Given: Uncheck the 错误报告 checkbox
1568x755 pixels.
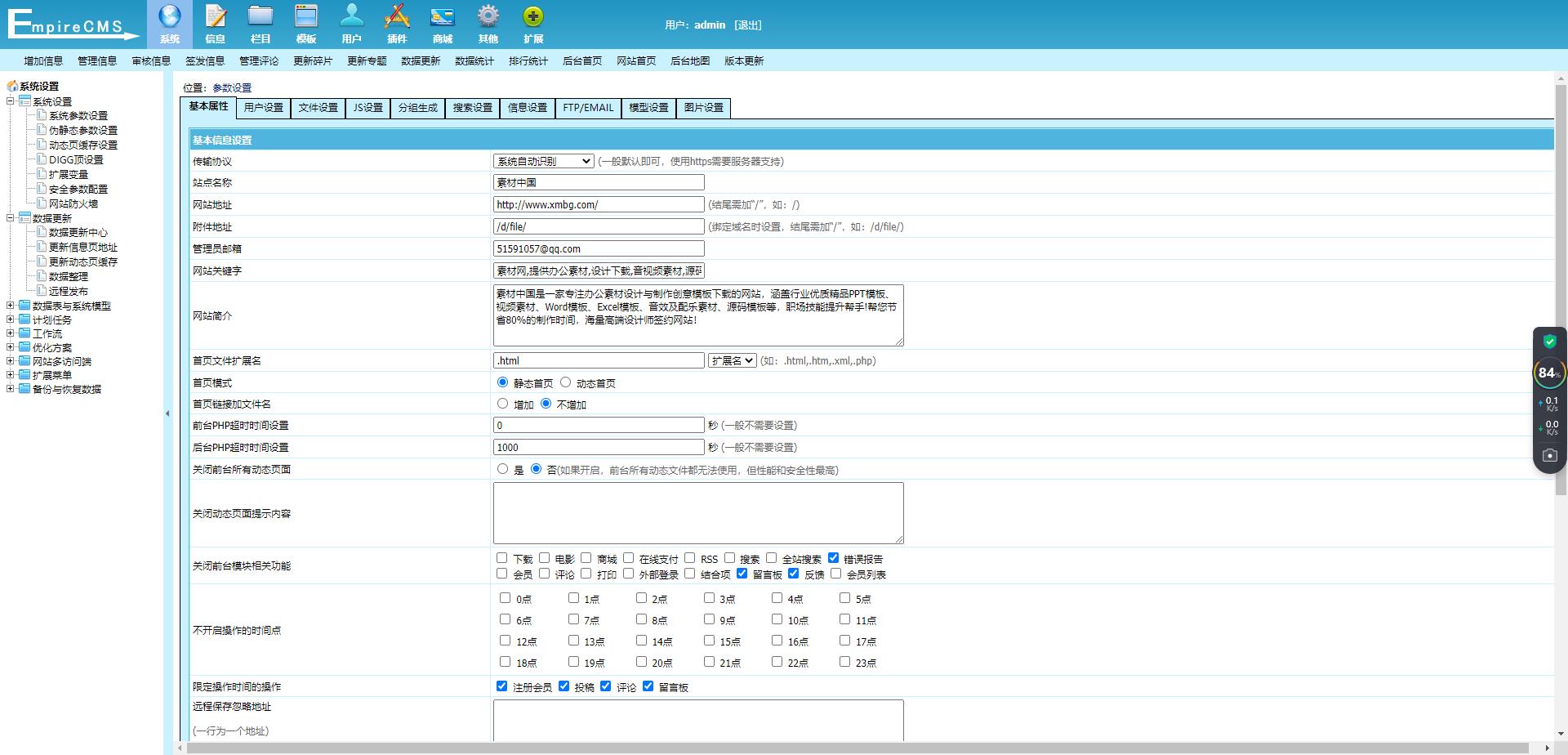Looking at the screenshot, I should (x=833, y=558).
